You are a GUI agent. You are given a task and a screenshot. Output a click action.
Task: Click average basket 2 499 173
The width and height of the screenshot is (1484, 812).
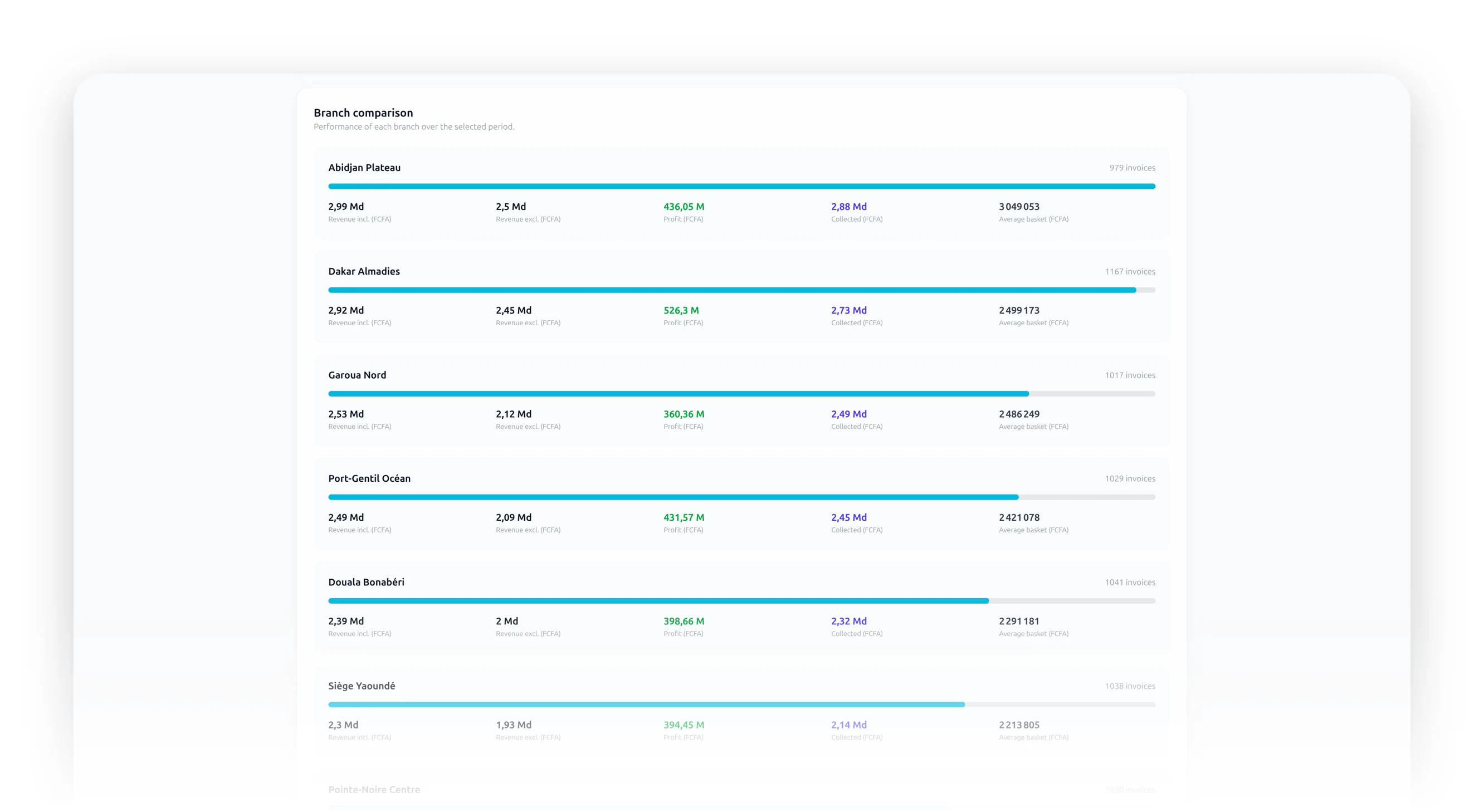1018,310
